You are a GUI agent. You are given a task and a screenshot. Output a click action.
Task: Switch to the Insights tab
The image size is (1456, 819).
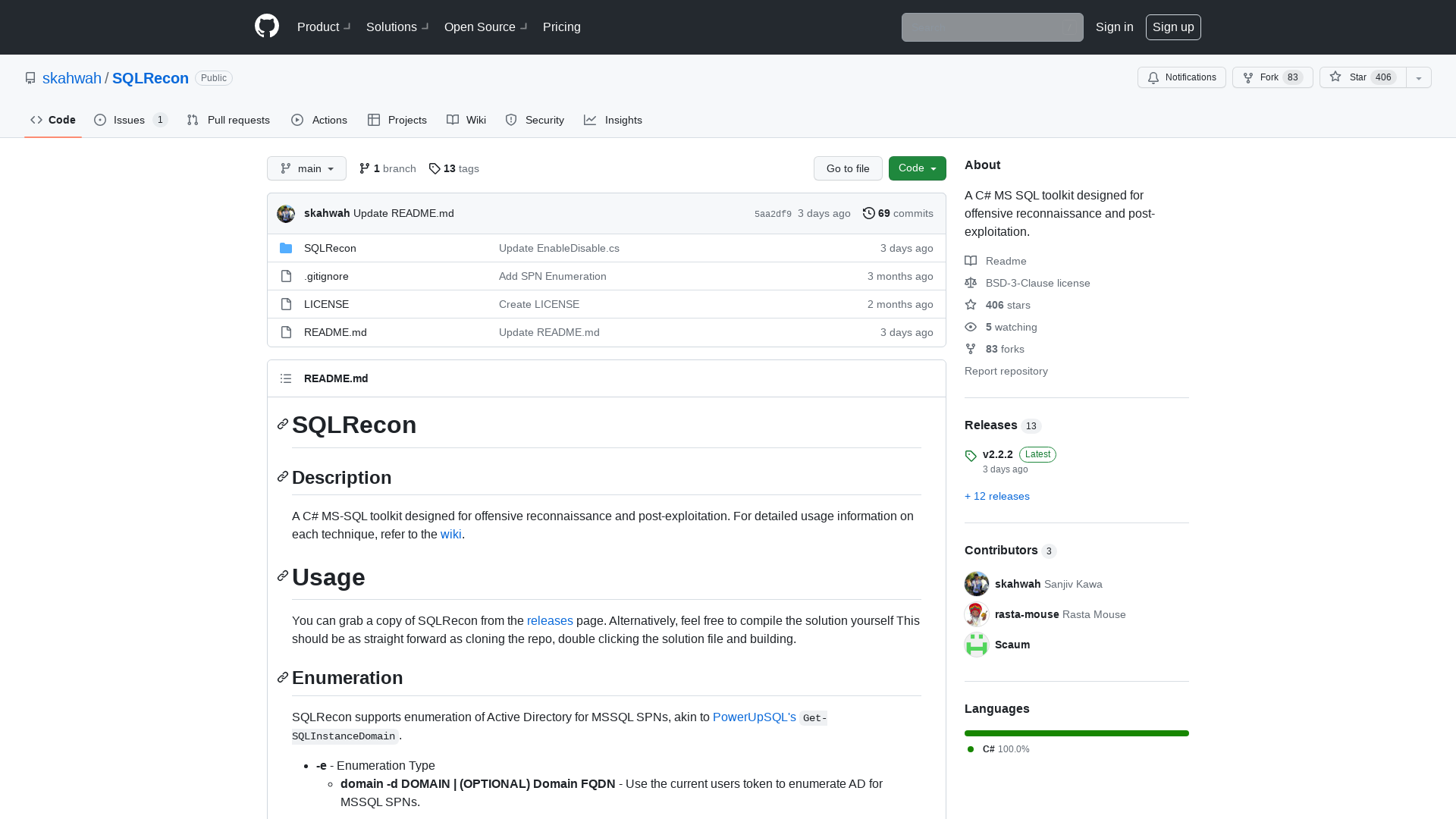tap(613, 120)
